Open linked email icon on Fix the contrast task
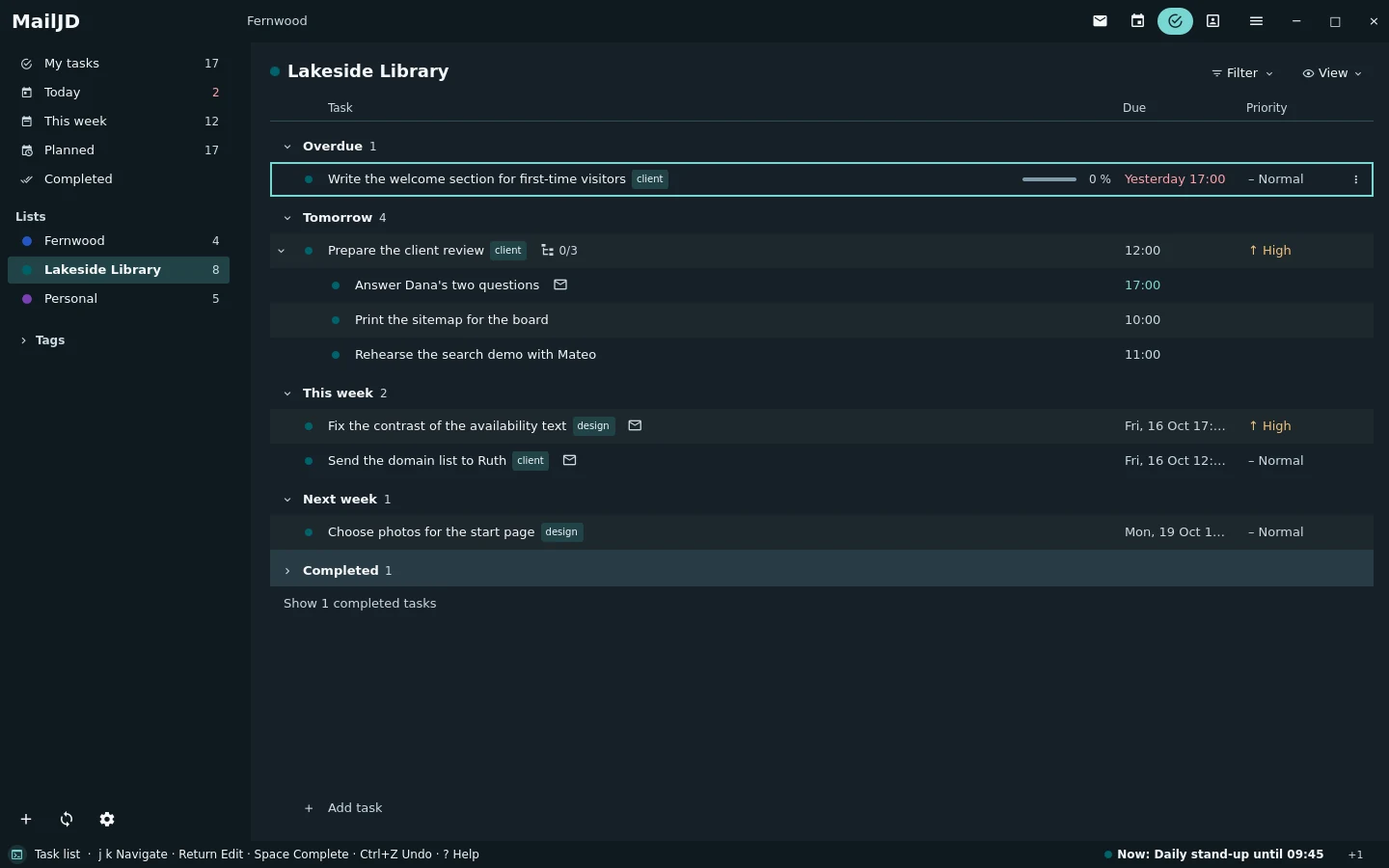Image resolution: width=1389 pixels, height=868 pixels. click(635, 425)
